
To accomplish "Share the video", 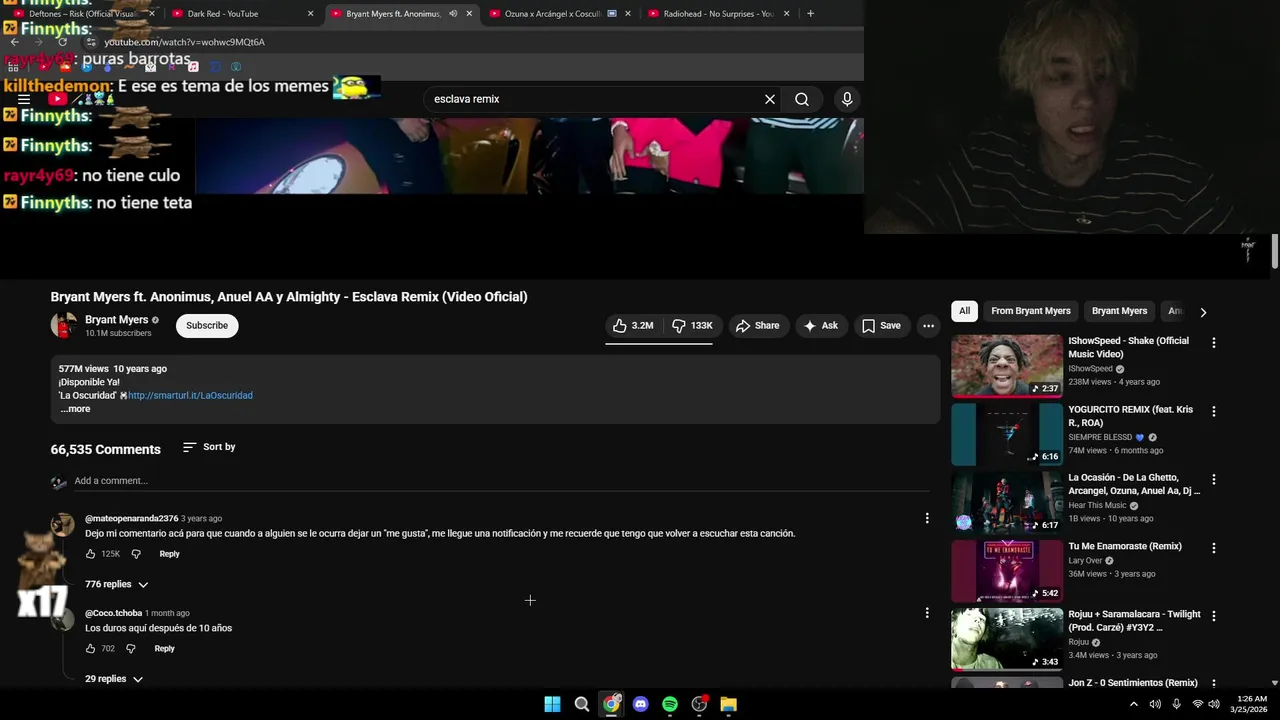I will point(757,325).
